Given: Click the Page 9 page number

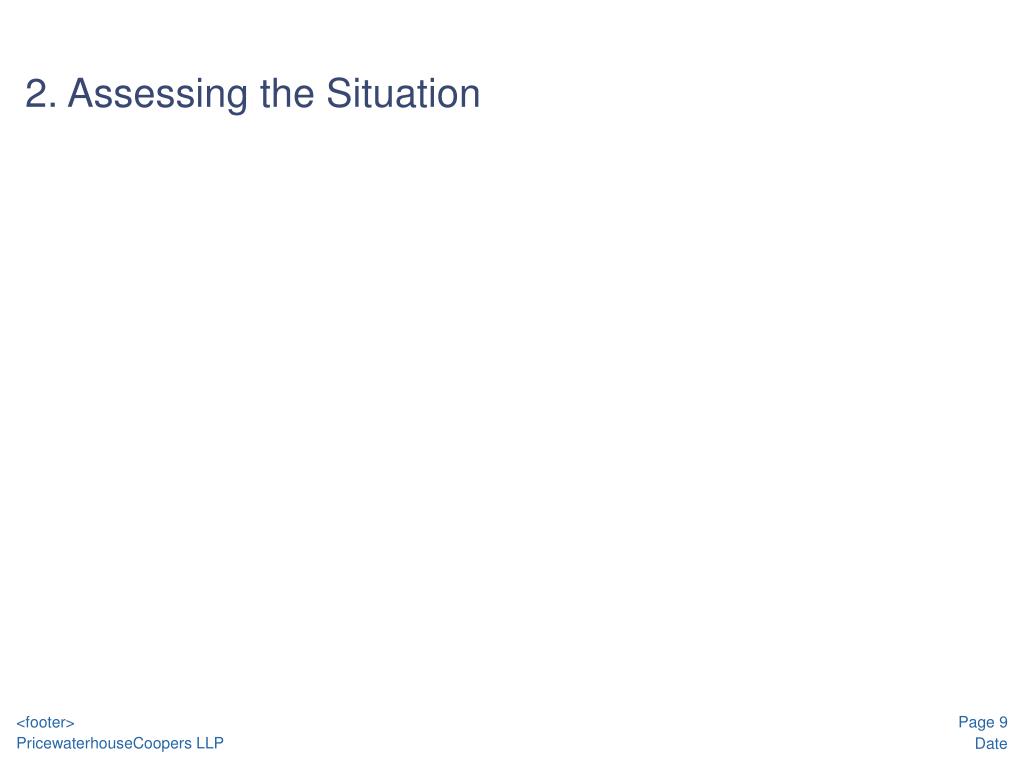Looking at the screenshot, I should (x=983, y=722).
